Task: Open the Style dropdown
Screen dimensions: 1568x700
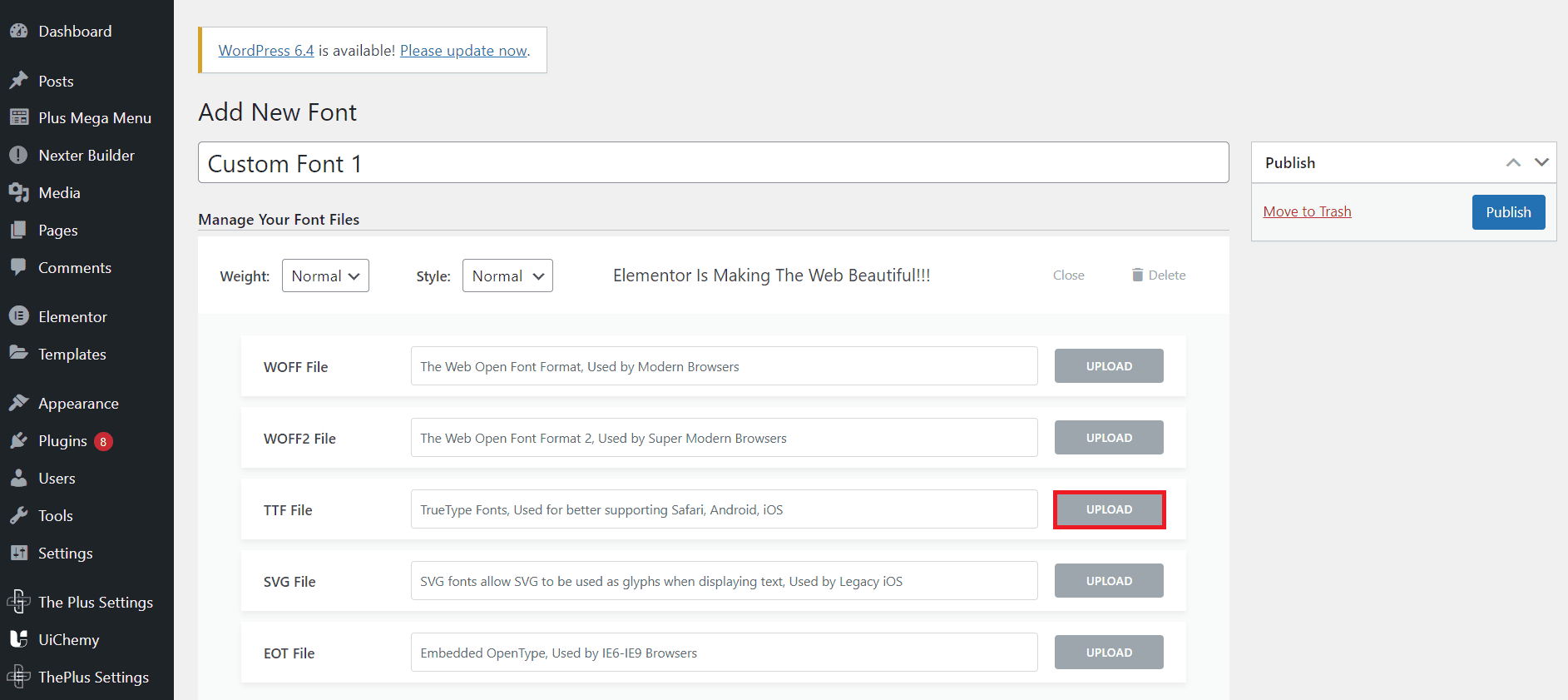Action: [507, 276]
